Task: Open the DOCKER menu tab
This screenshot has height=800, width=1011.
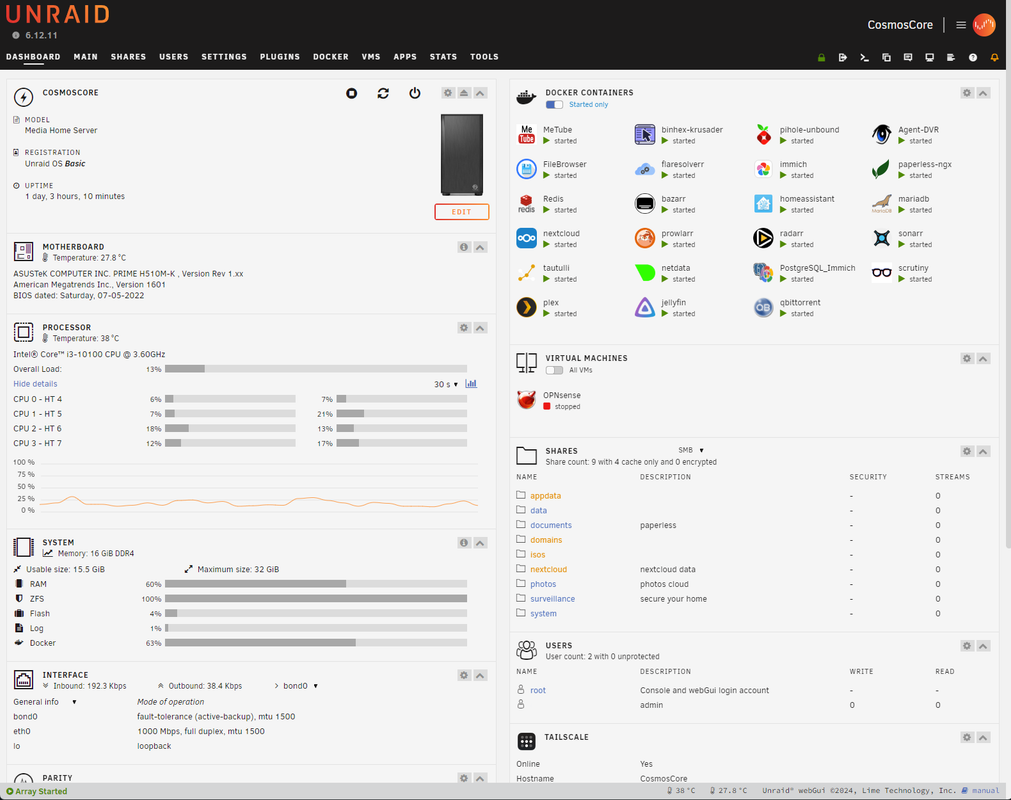Action: [x=331, y=57]
